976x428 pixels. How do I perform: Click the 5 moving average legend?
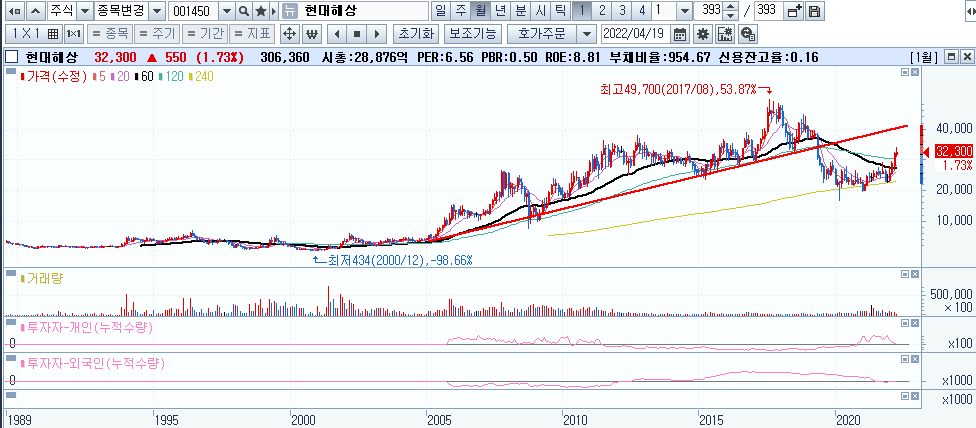click(x=99, y=77)
